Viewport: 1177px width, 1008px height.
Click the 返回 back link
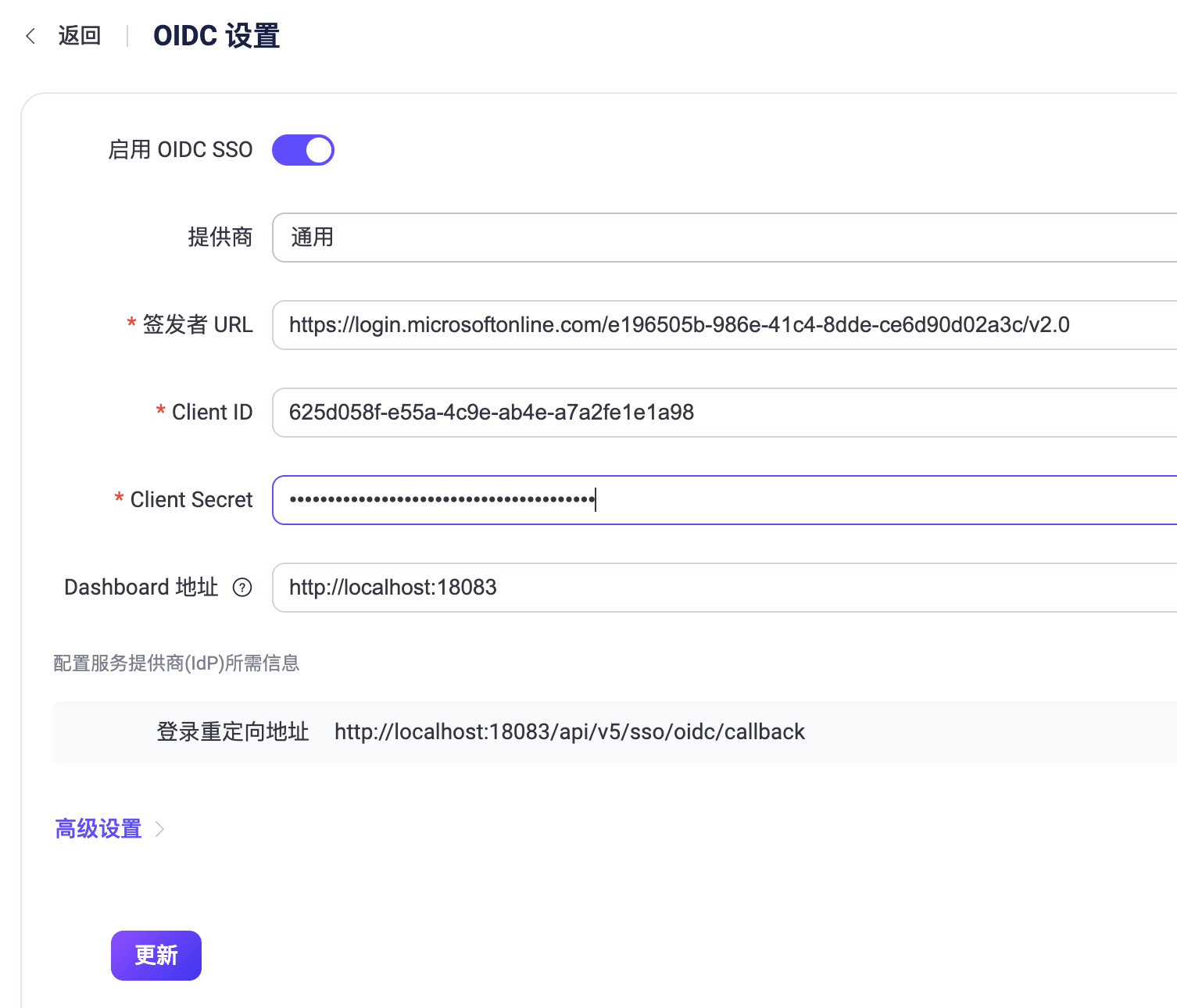click(77, 36)
